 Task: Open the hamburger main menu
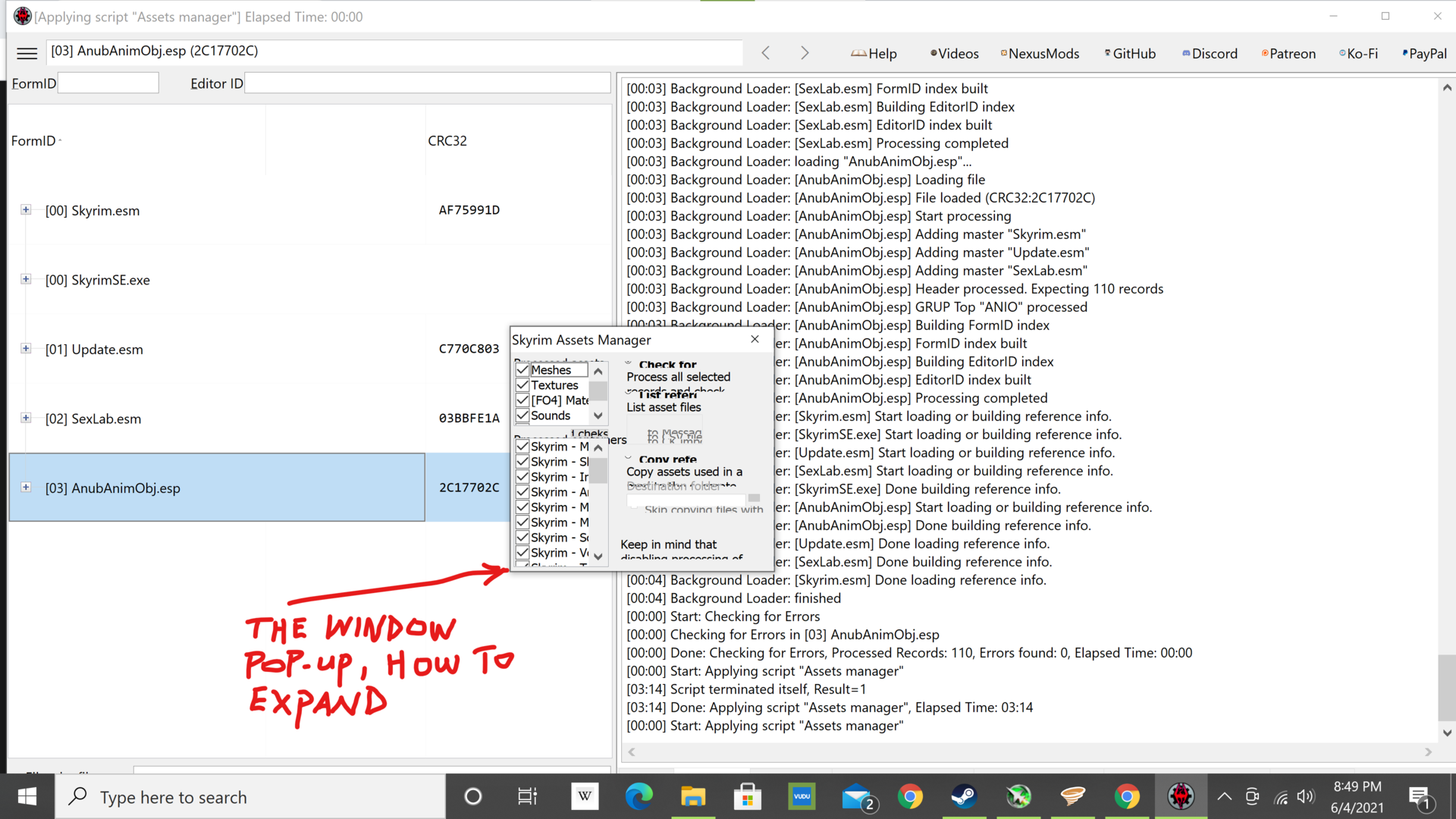27,53
